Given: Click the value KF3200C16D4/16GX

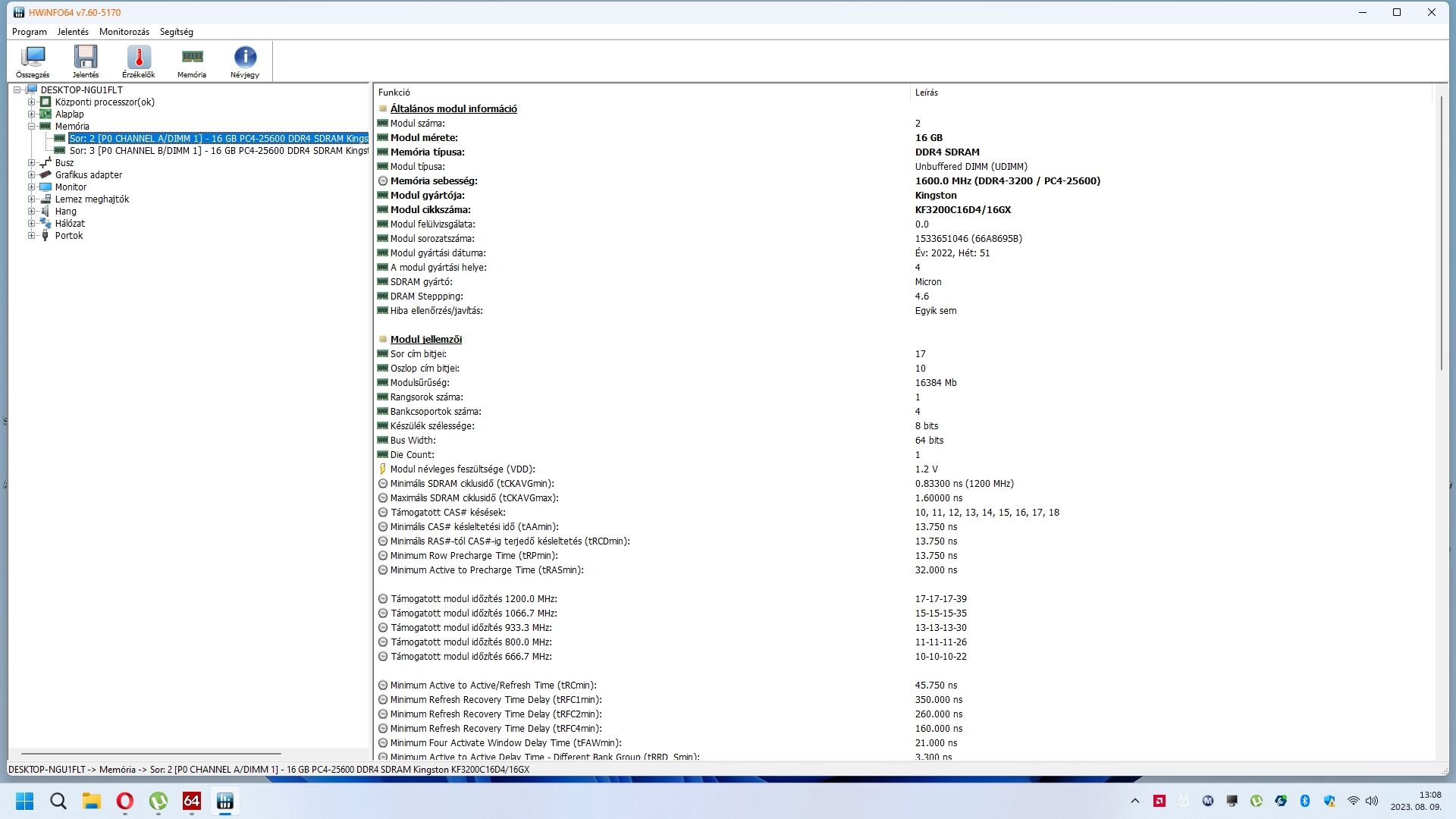Looking at the screenshot, I should click(x=963, y=209).
